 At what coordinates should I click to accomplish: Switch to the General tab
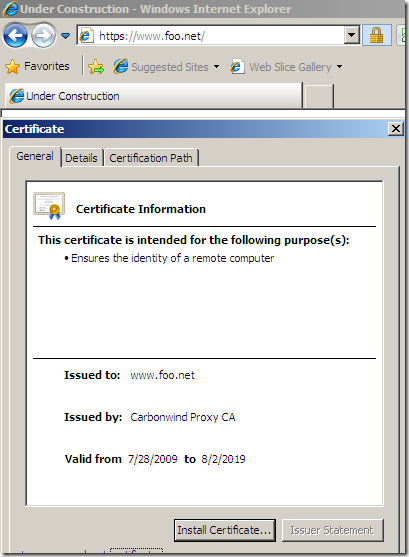pyautogui.click(x=35, y=156)
